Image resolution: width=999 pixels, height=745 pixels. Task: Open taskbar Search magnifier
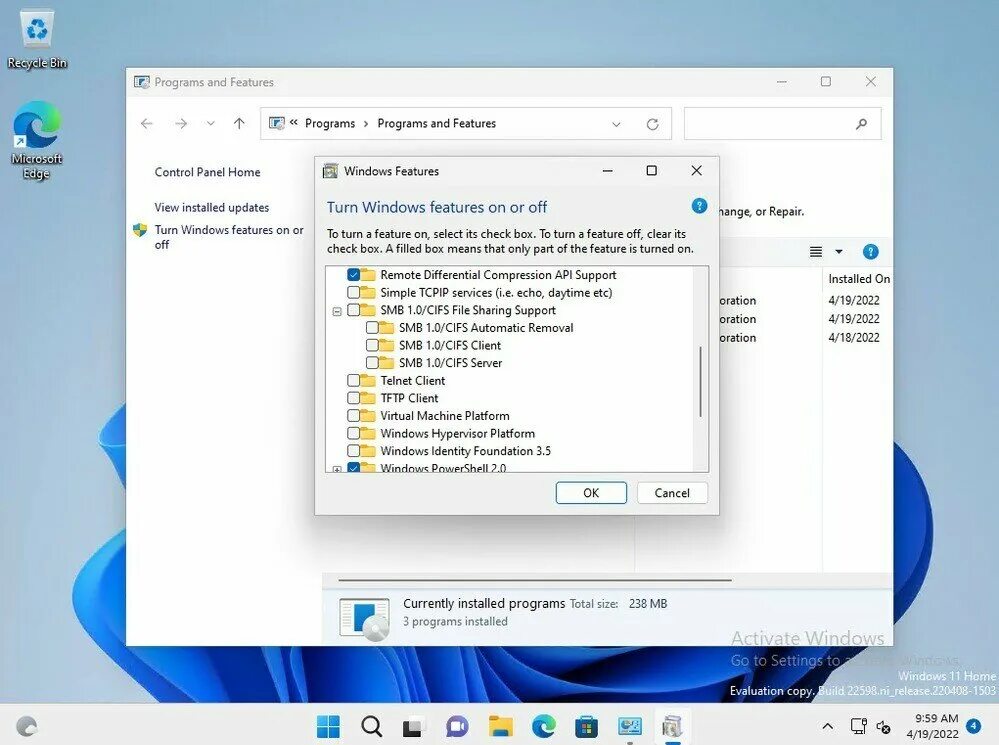(x=371, y=726)
